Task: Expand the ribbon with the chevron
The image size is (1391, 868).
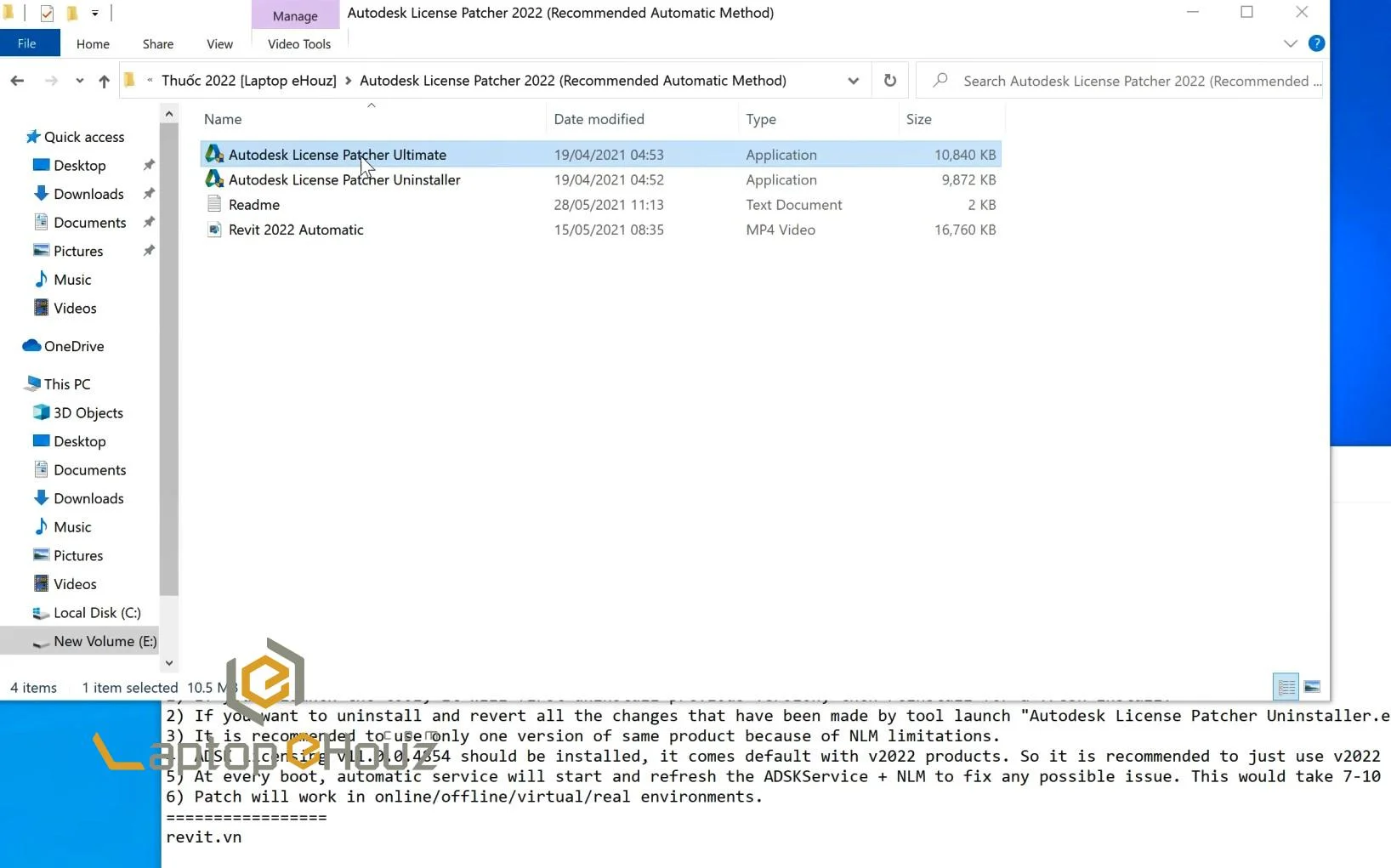Action: point(1290,43)
